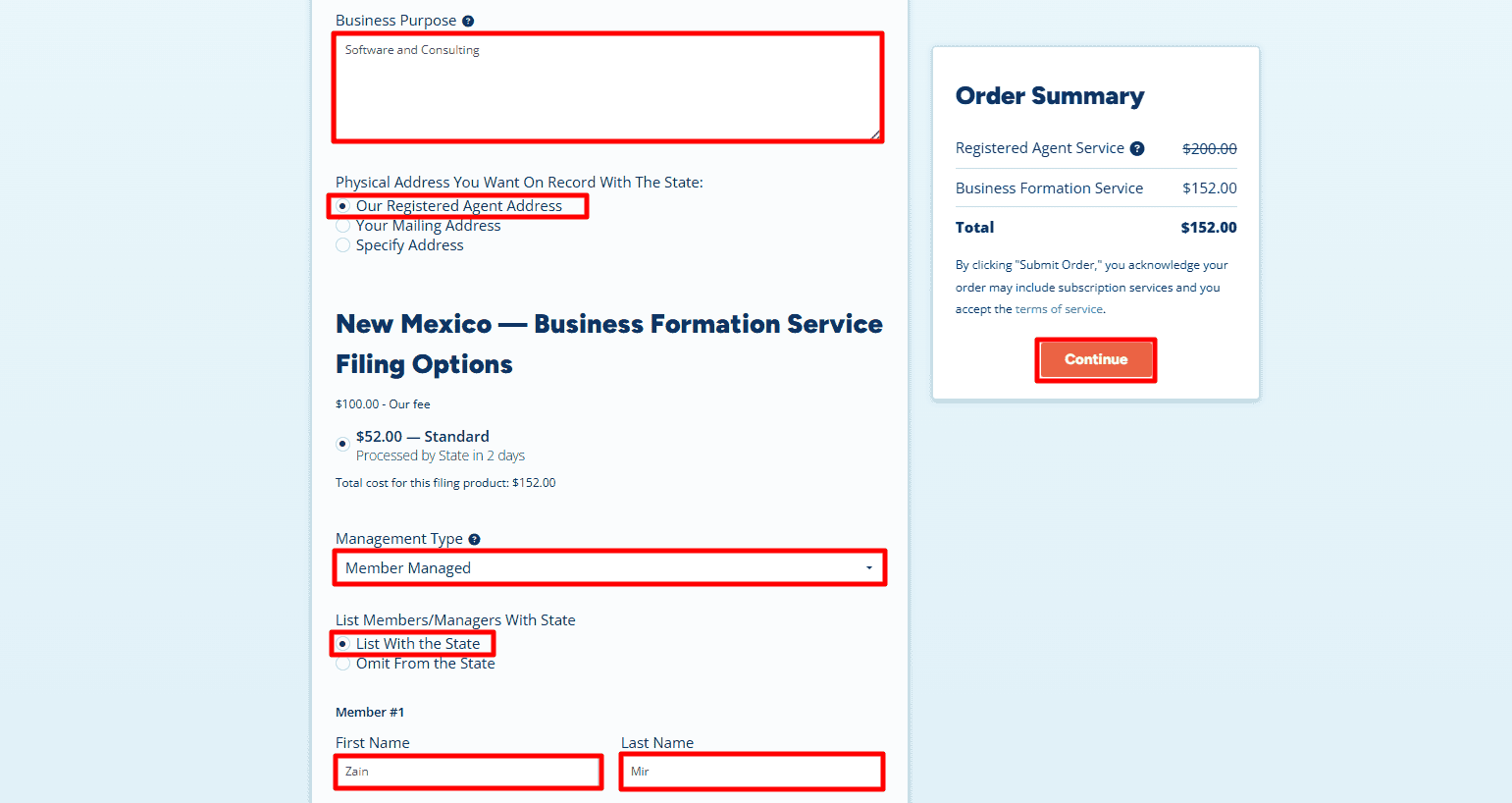Select "Specify Address" option
The image size is (1512, 803).
(342, 244)
